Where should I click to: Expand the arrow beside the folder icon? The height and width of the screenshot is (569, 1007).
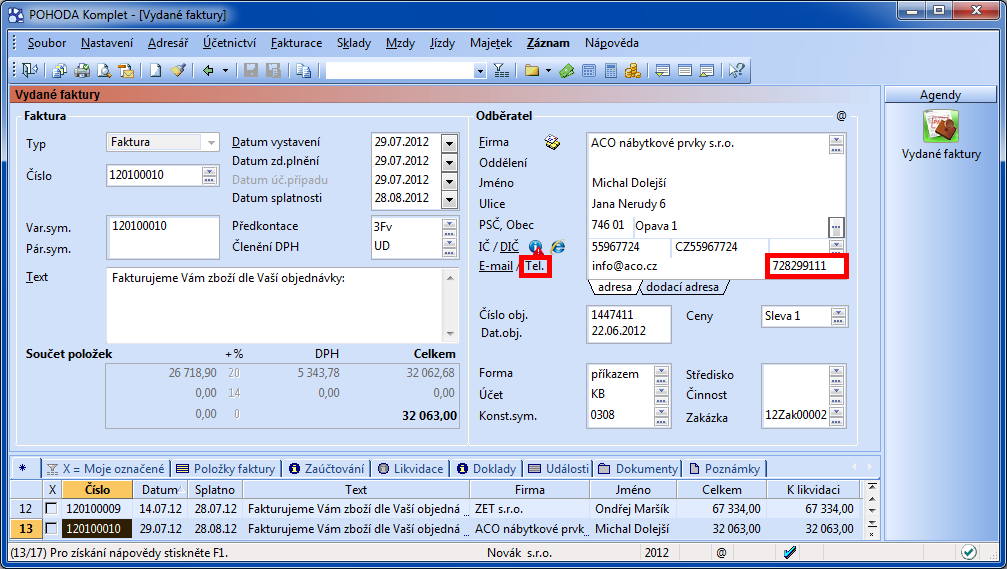tap(548, 71)
